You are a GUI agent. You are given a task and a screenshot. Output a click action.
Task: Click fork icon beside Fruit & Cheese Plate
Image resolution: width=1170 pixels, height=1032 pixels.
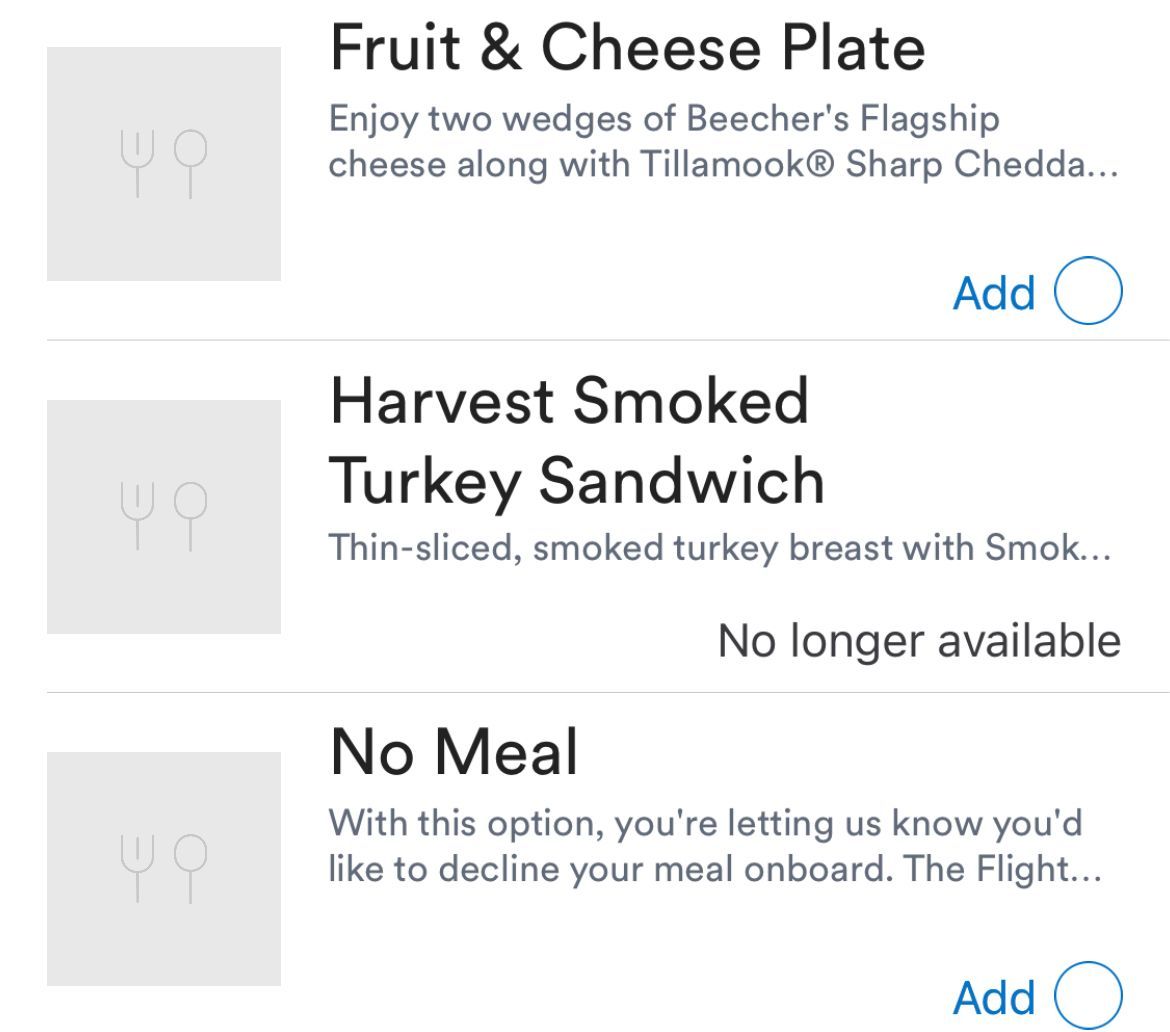137,163
